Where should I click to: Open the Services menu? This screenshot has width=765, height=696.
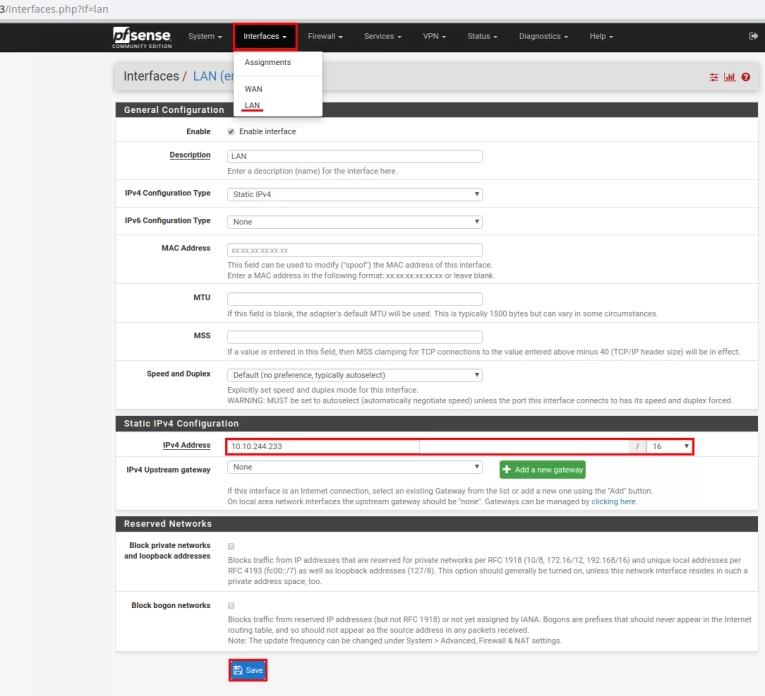coord(382,37)
